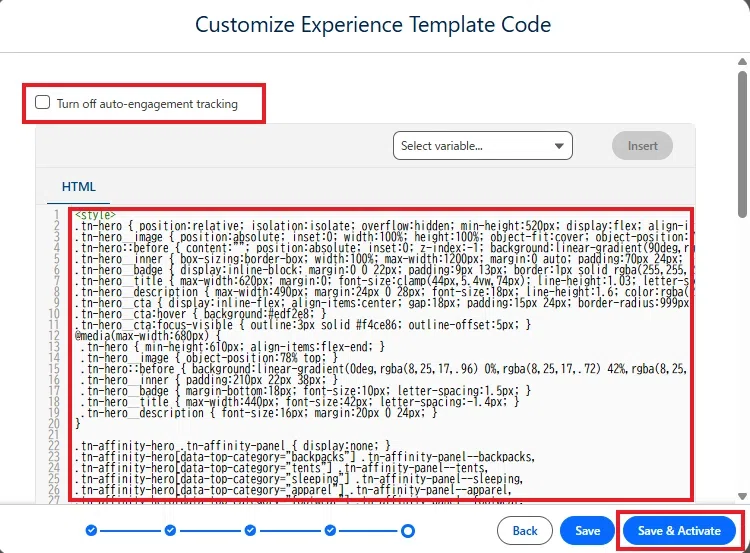The width and height of the screenshot is (750, 553).
Task: Switch to the HTML tab
Action: pos(78,187)
